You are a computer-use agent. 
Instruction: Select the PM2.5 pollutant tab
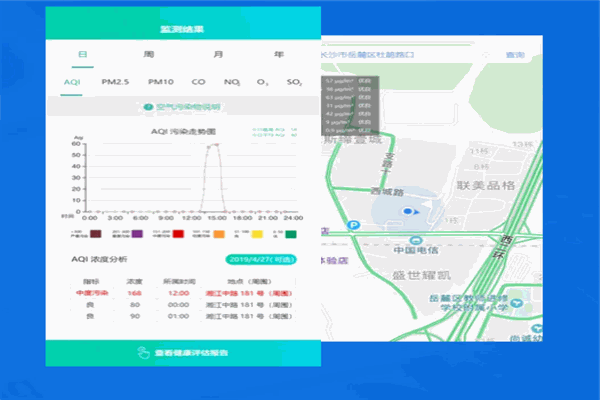pos(115,82)
